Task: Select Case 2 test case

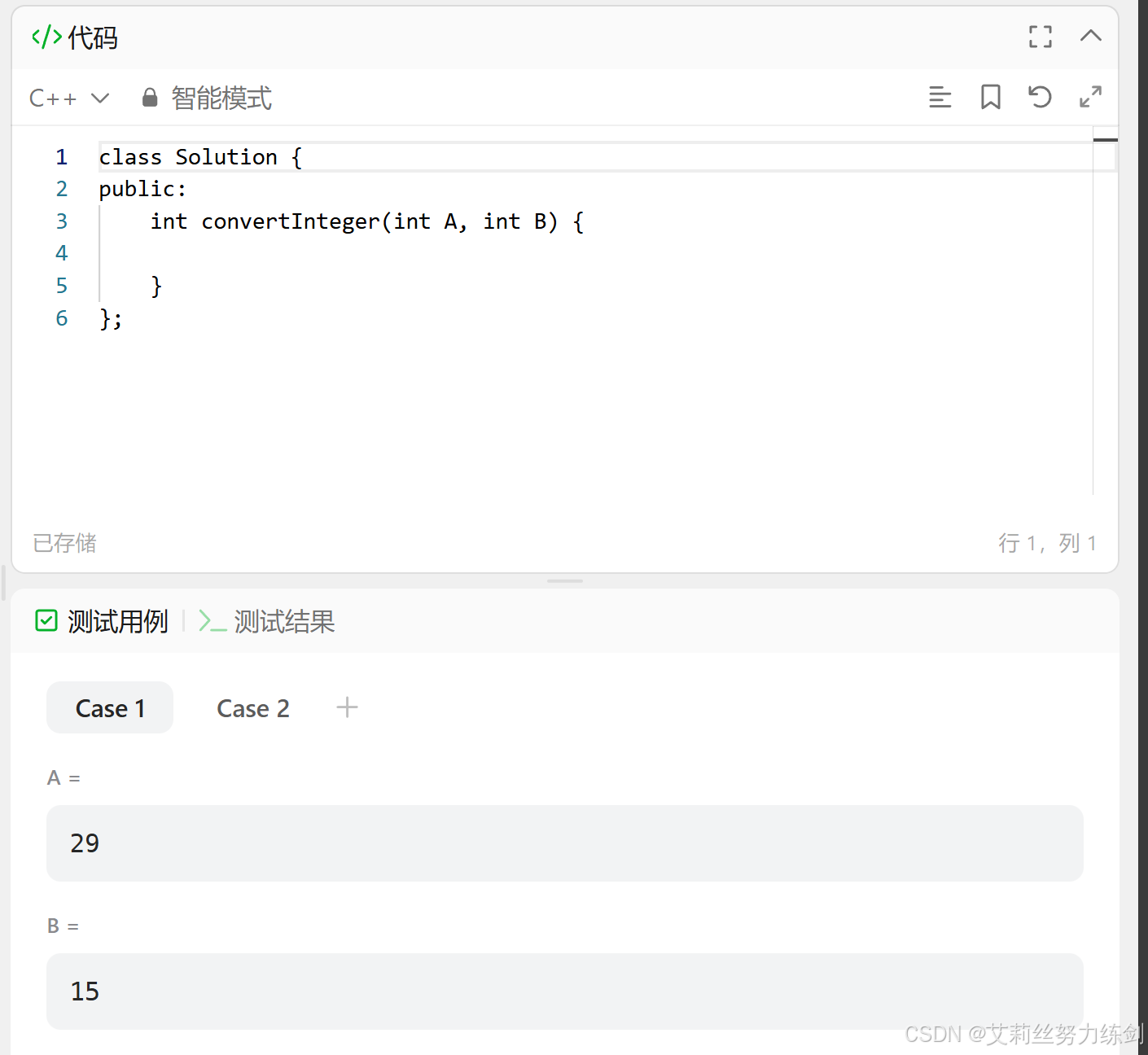Action: [253, 708]
